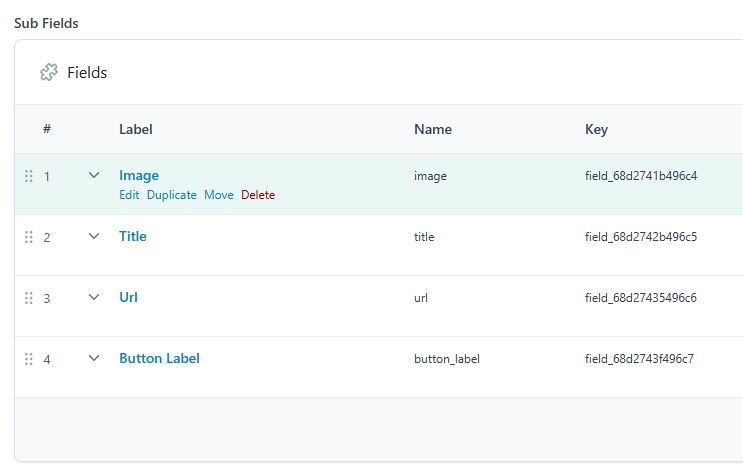Grab the drag handle for Title row
Viewport: 743px width, 465px height.
point(29,237)
